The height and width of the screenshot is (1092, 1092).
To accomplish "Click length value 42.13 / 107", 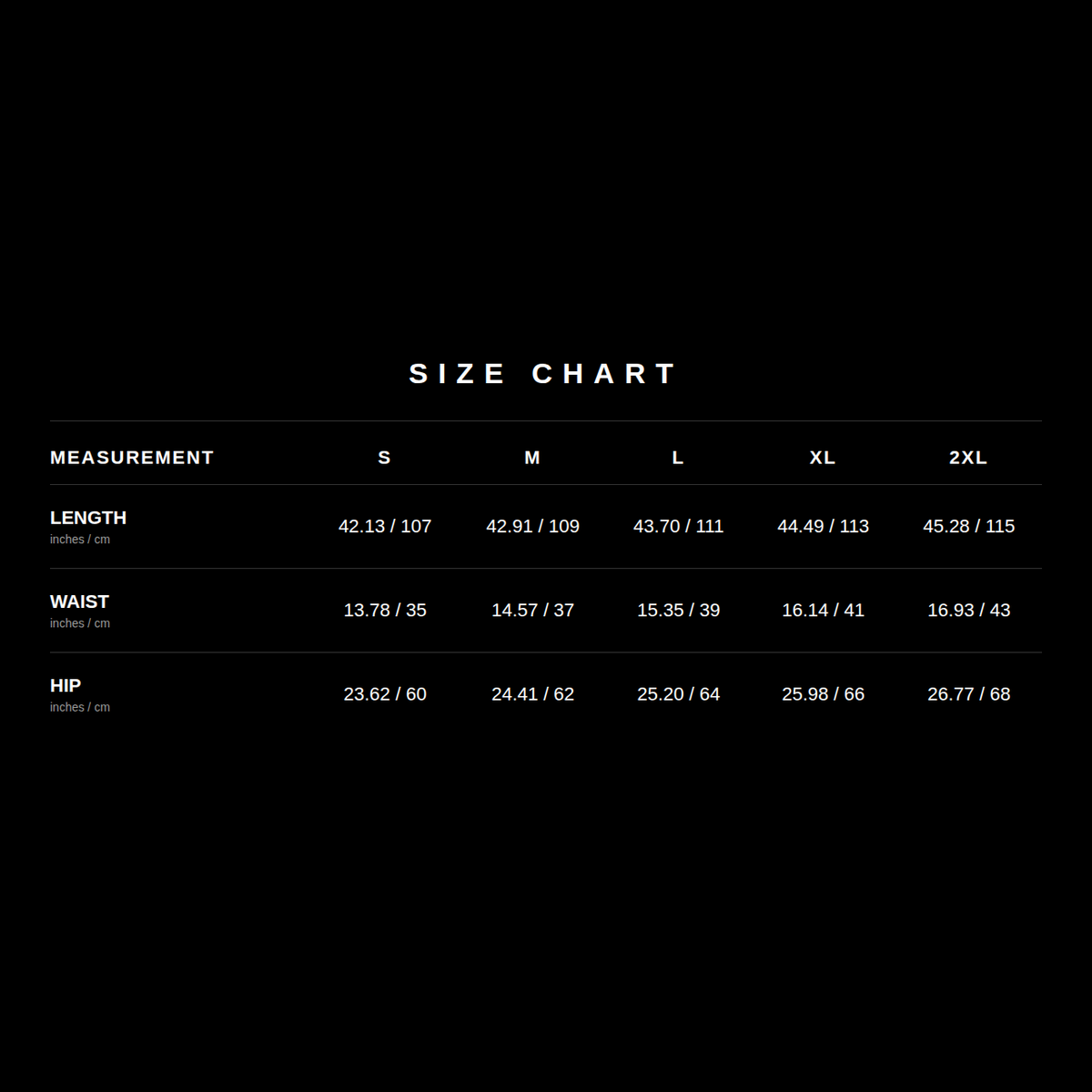I will coord(385,526).
